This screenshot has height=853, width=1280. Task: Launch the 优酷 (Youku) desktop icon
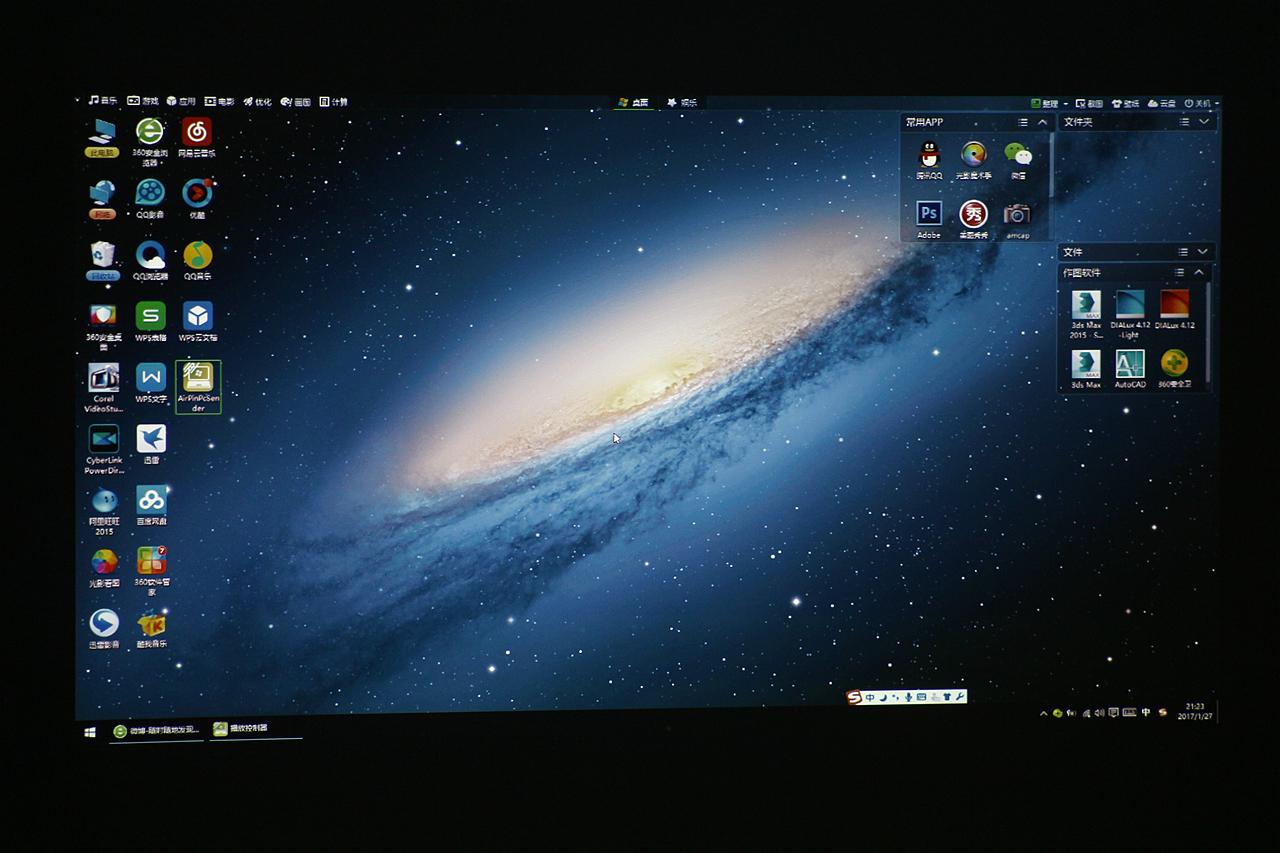[197, 199]
